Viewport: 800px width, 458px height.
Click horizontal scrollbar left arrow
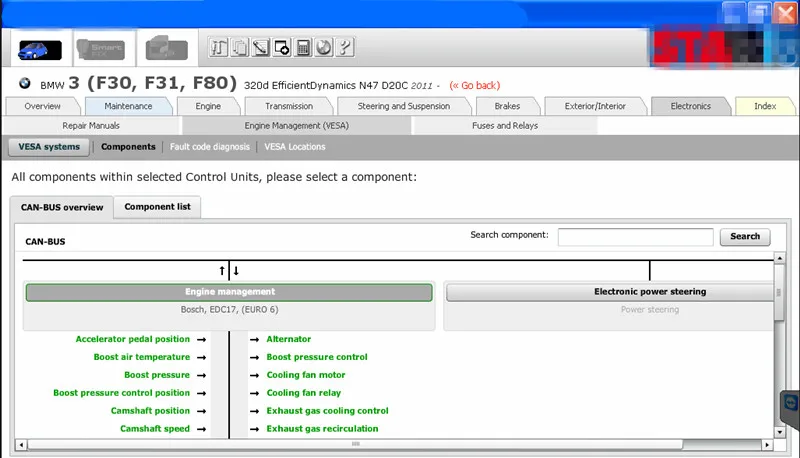21,445
